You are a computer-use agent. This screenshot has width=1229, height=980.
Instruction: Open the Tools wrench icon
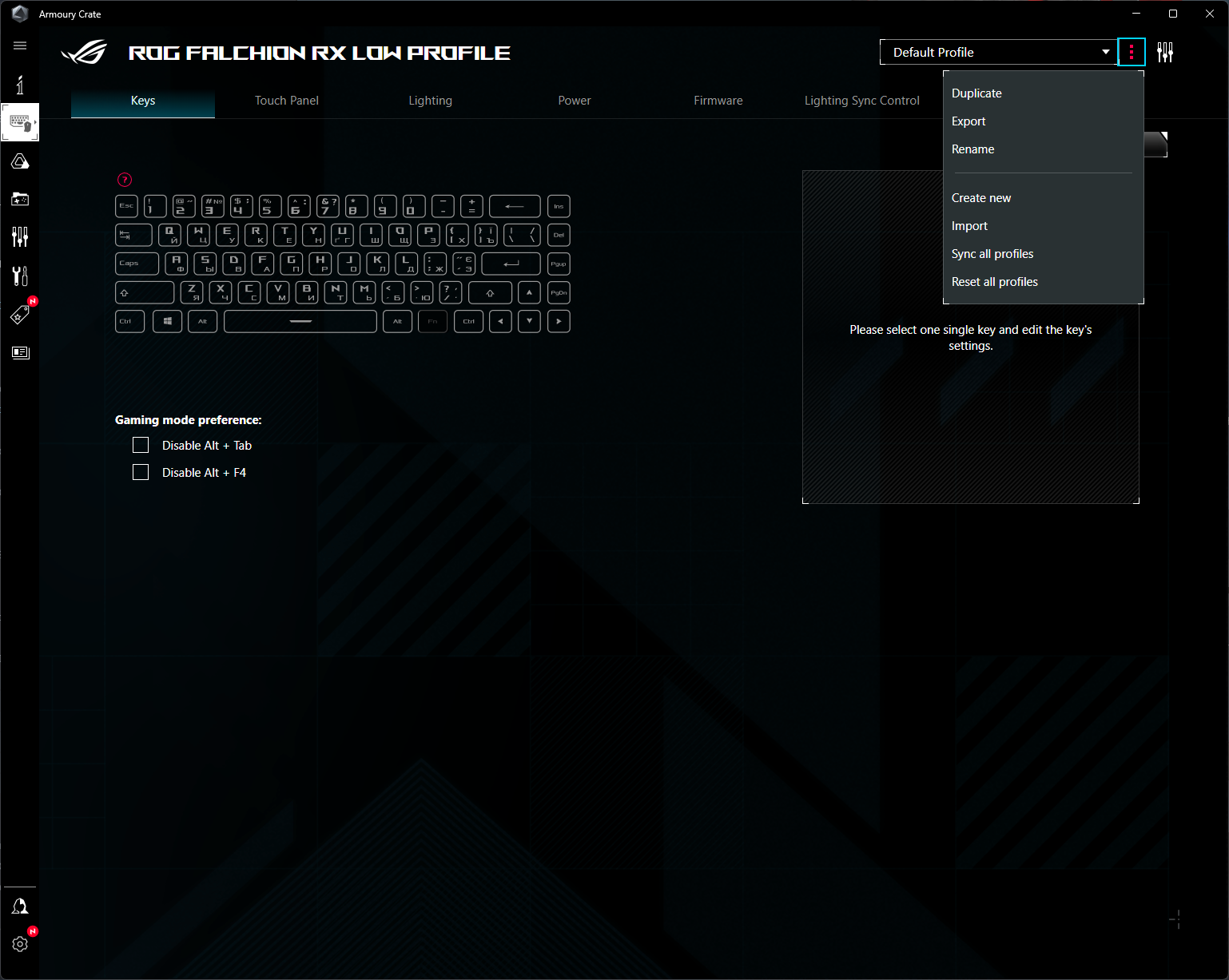point(20,276)
